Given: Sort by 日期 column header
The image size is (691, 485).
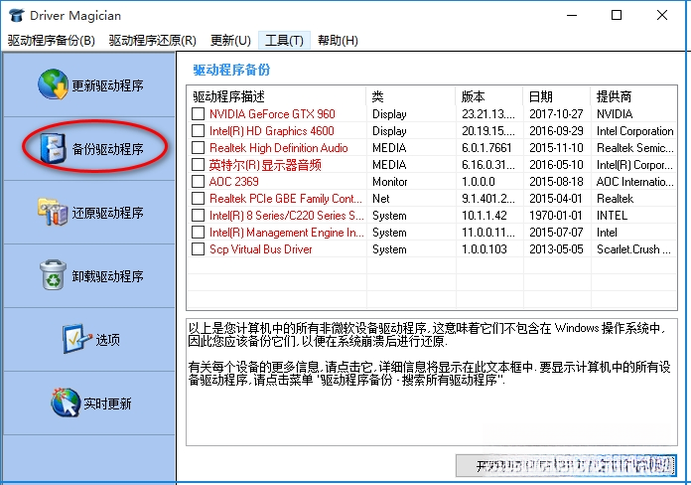Looking at the screenshot, I should pos(557,96).
